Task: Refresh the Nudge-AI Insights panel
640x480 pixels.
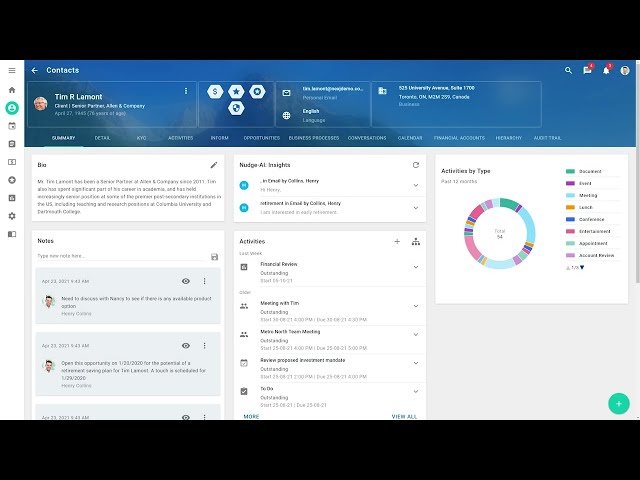Action: click(x=416, y=164)
